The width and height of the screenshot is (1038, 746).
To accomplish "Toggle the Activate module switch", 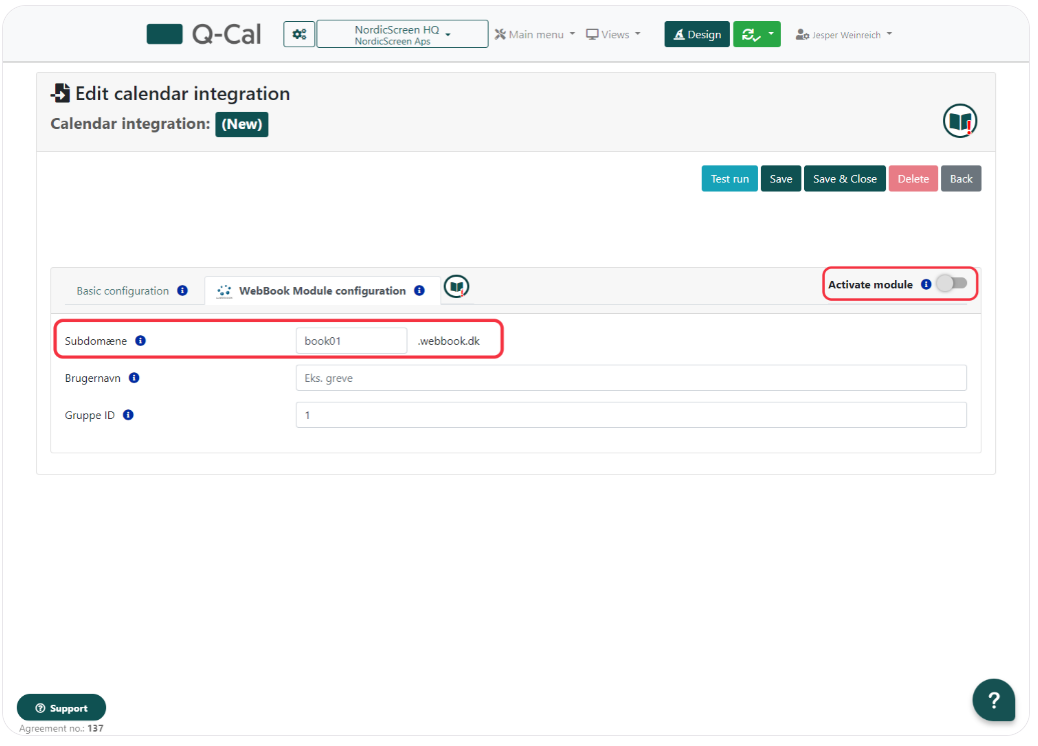I will click(952, 283).
